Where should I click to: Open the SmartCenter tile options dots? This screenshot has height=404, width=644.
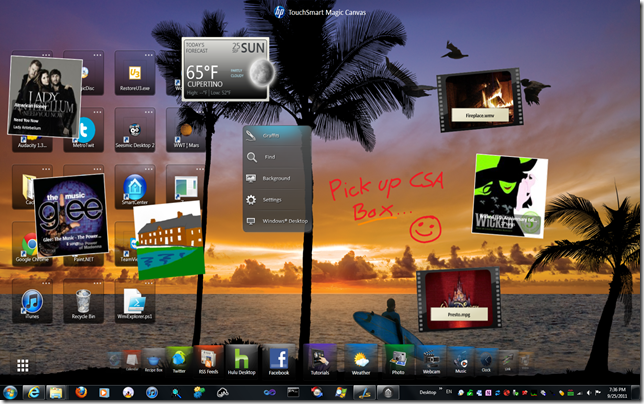[149, 169]
